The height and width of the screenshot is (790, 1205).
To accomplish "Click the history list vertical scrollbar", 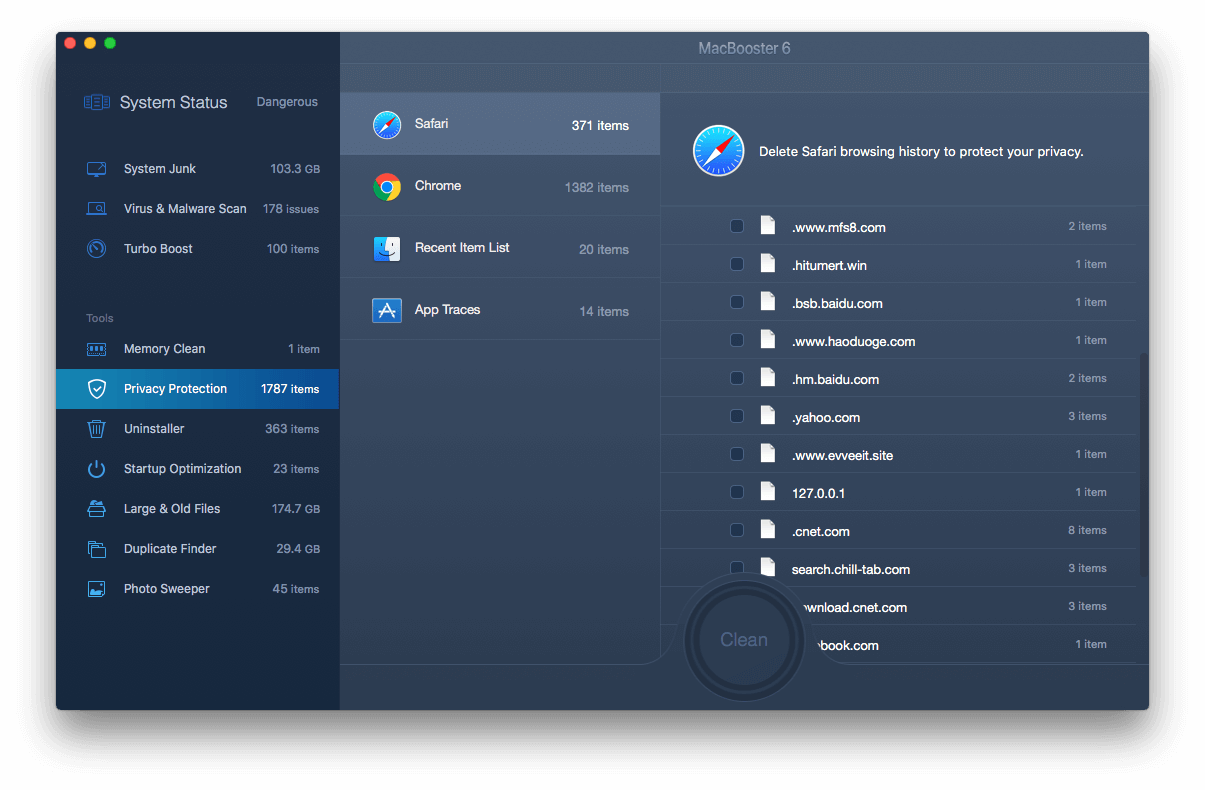I will [x=1144, y=460].
